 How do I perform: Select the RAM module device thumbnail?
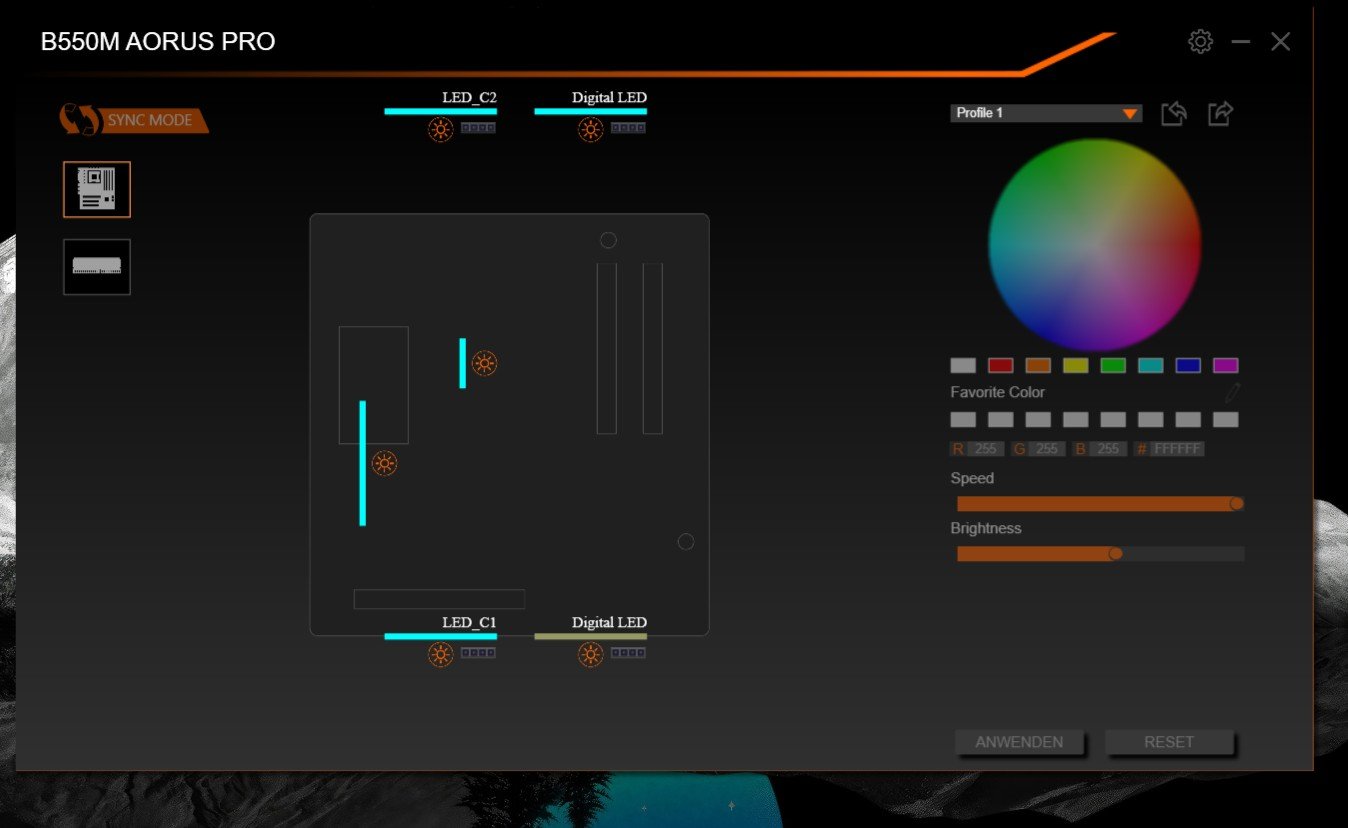point(97,266)
